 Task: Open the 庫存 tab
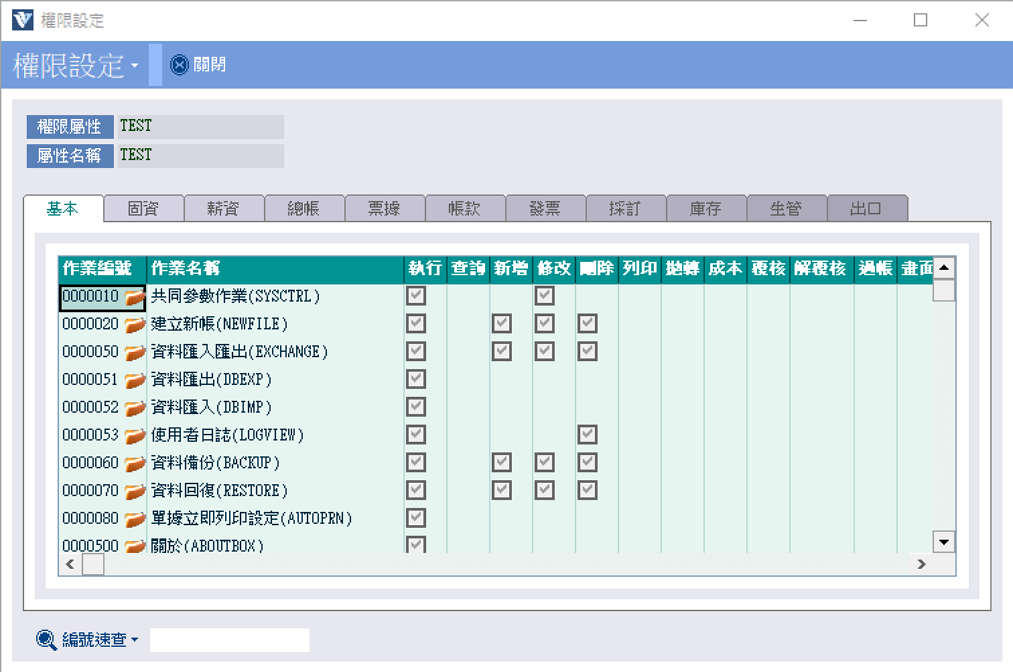click(x=706, y=208)
